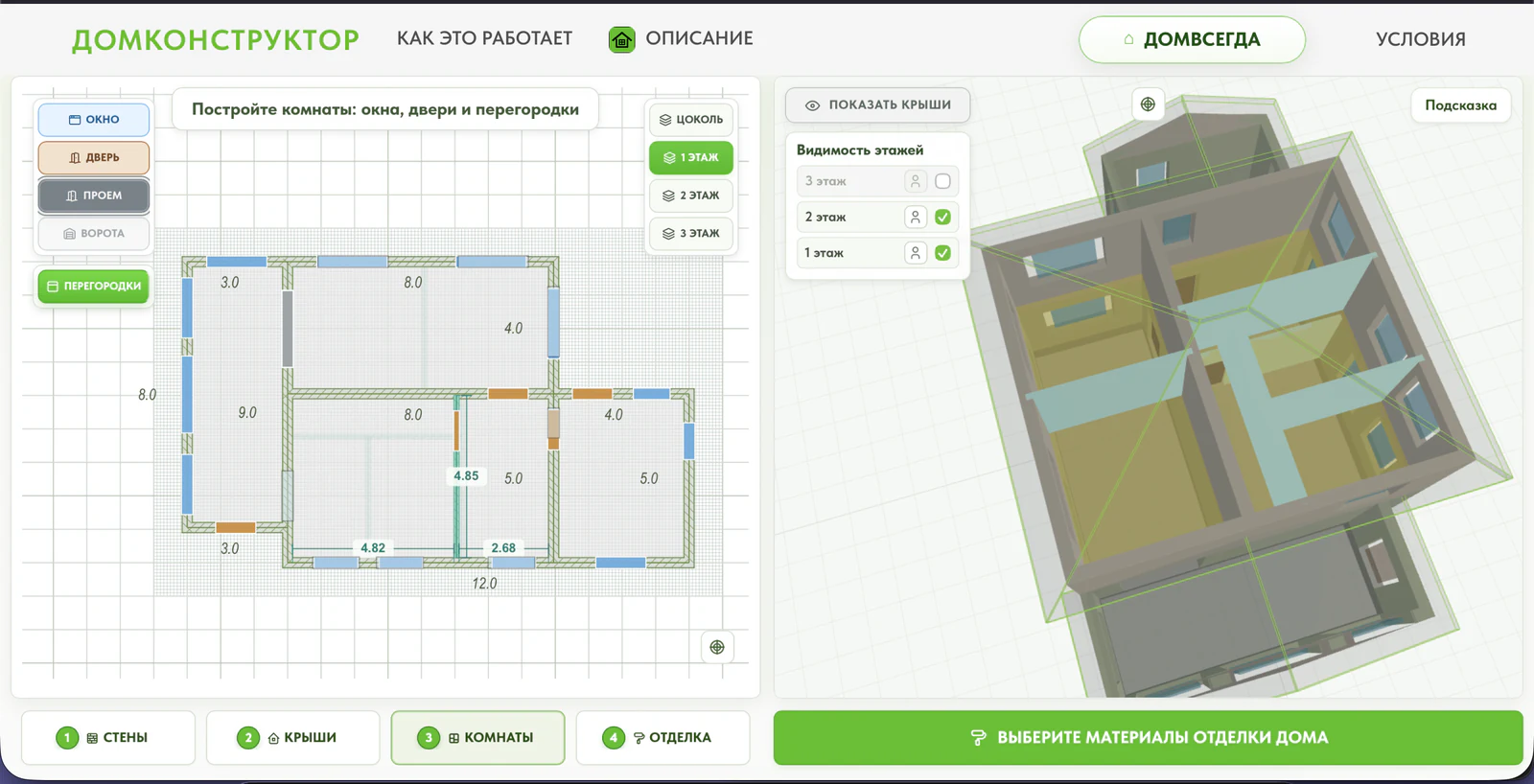
Task: Recenter the 2D plan with the target icon
Action: click(717, 647)
